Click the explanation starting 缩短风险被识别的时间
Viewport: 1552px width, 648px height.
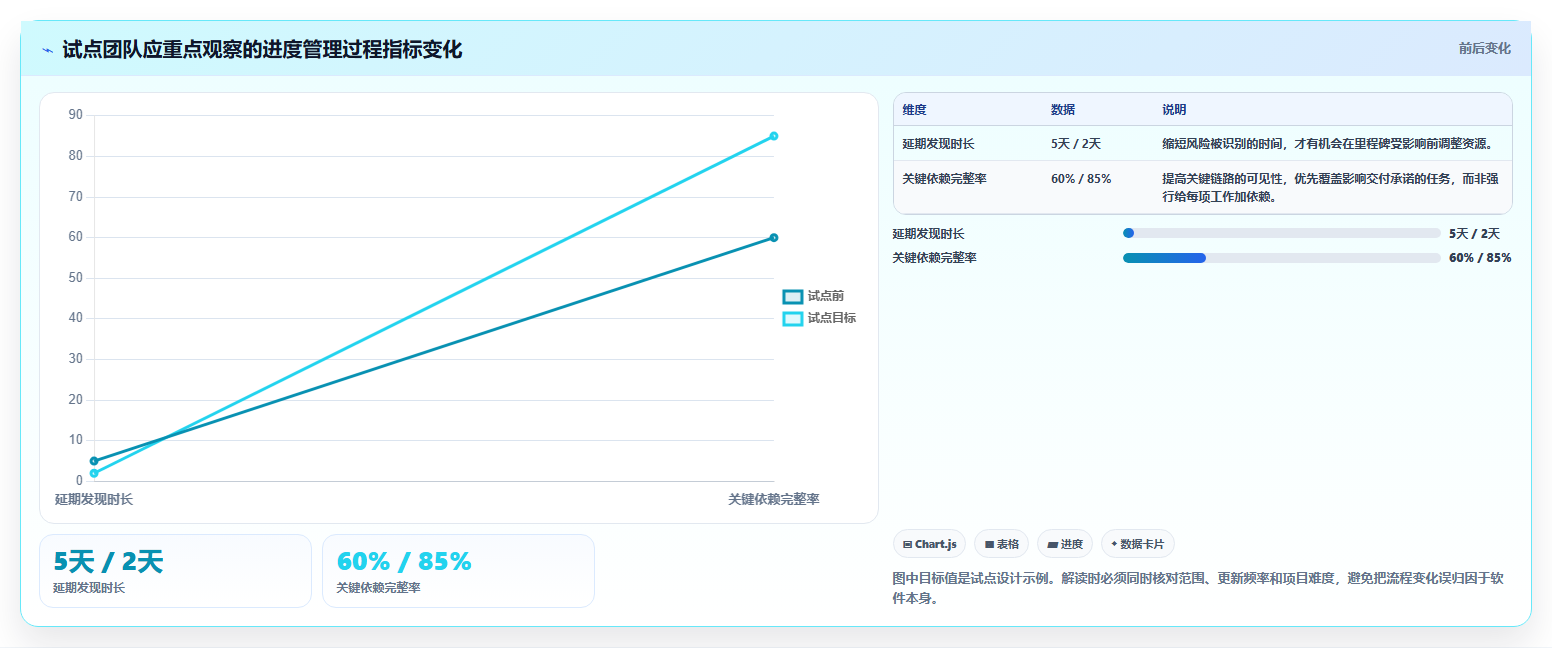click(x=1328, y=144)
